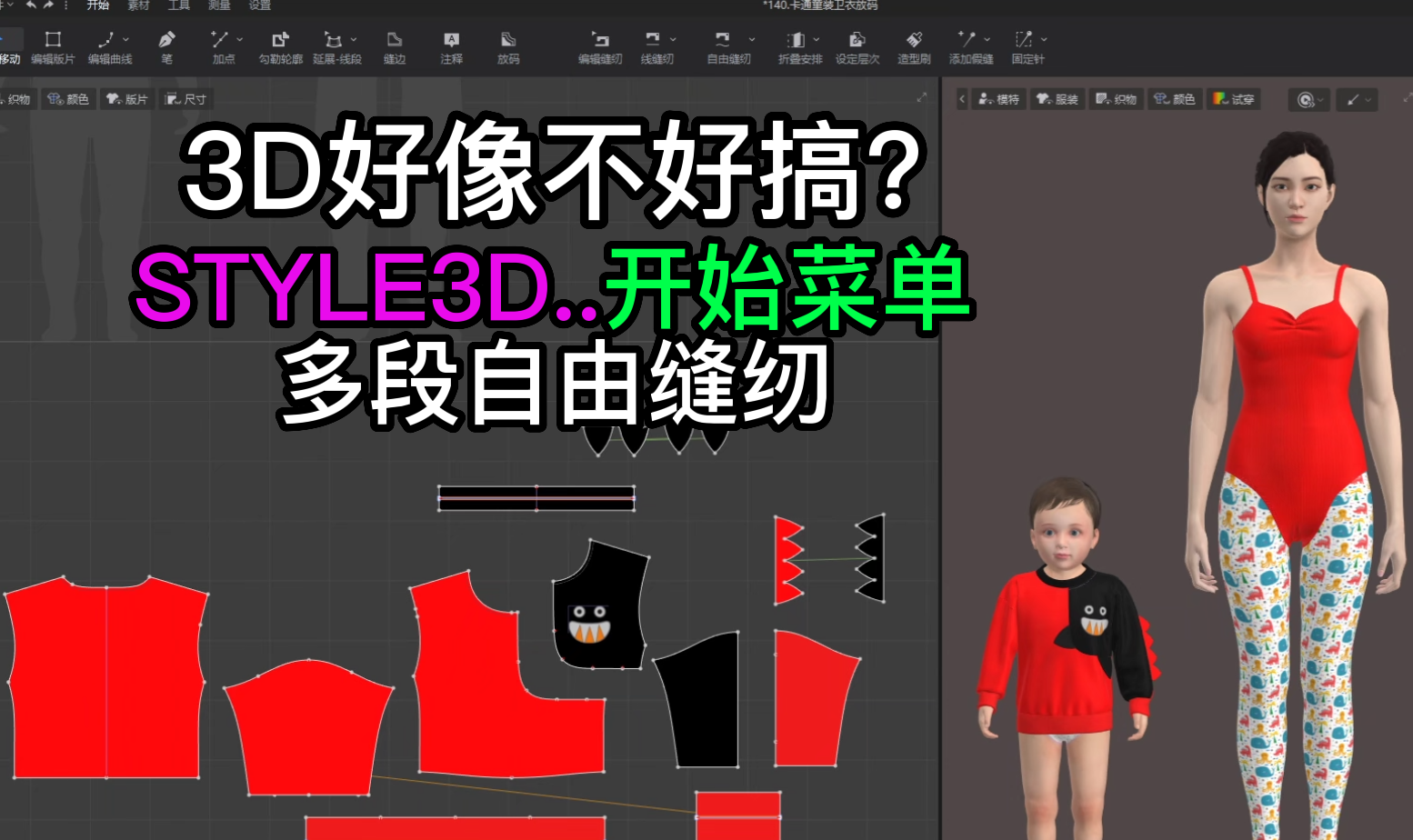Toggle 2D 尺寸 size display

[x=185, y=99]
